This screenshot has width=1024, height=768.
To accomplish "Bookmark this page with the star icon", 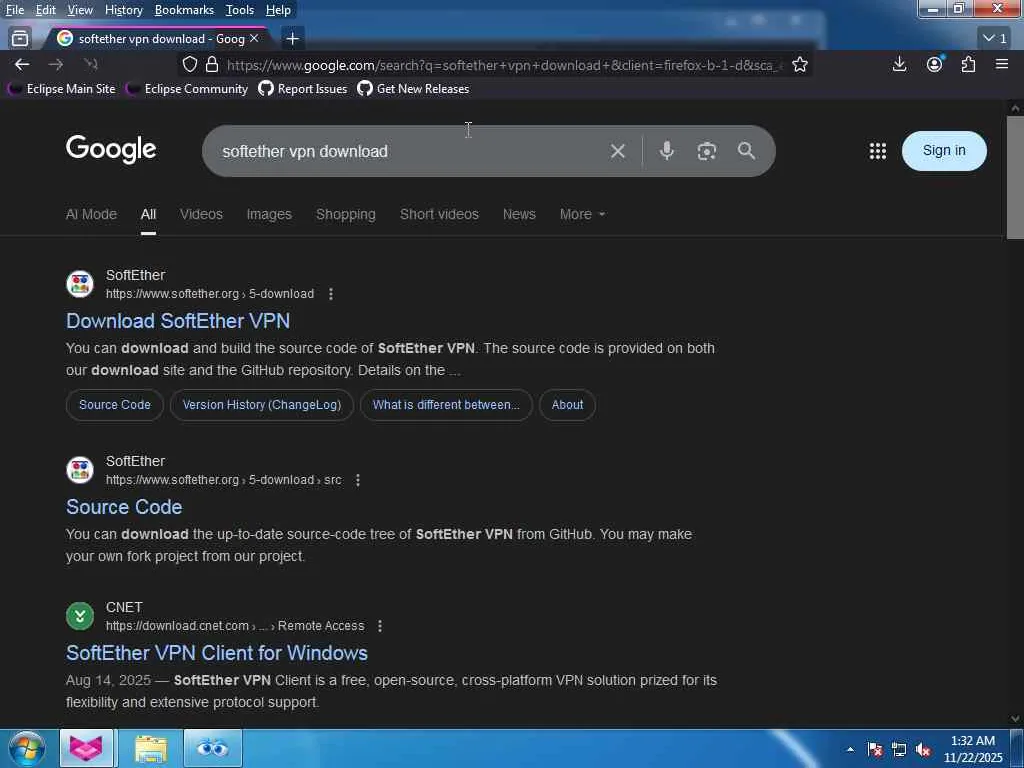I will coord(799,65).
